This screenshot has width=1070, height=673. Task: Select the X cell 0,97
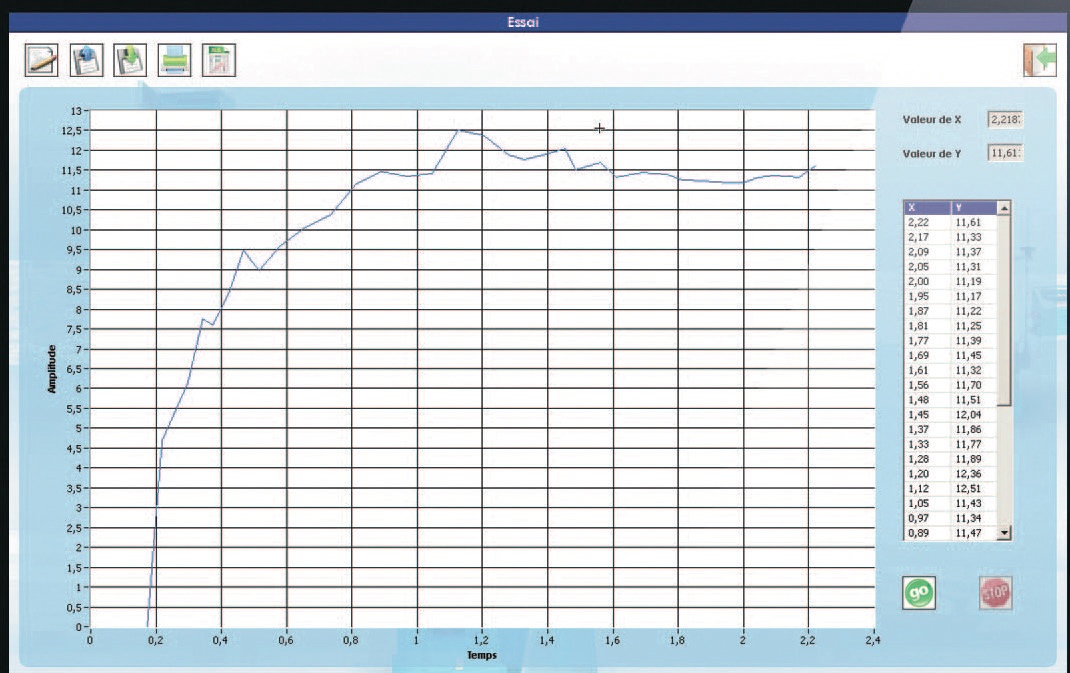pos(927,518)
